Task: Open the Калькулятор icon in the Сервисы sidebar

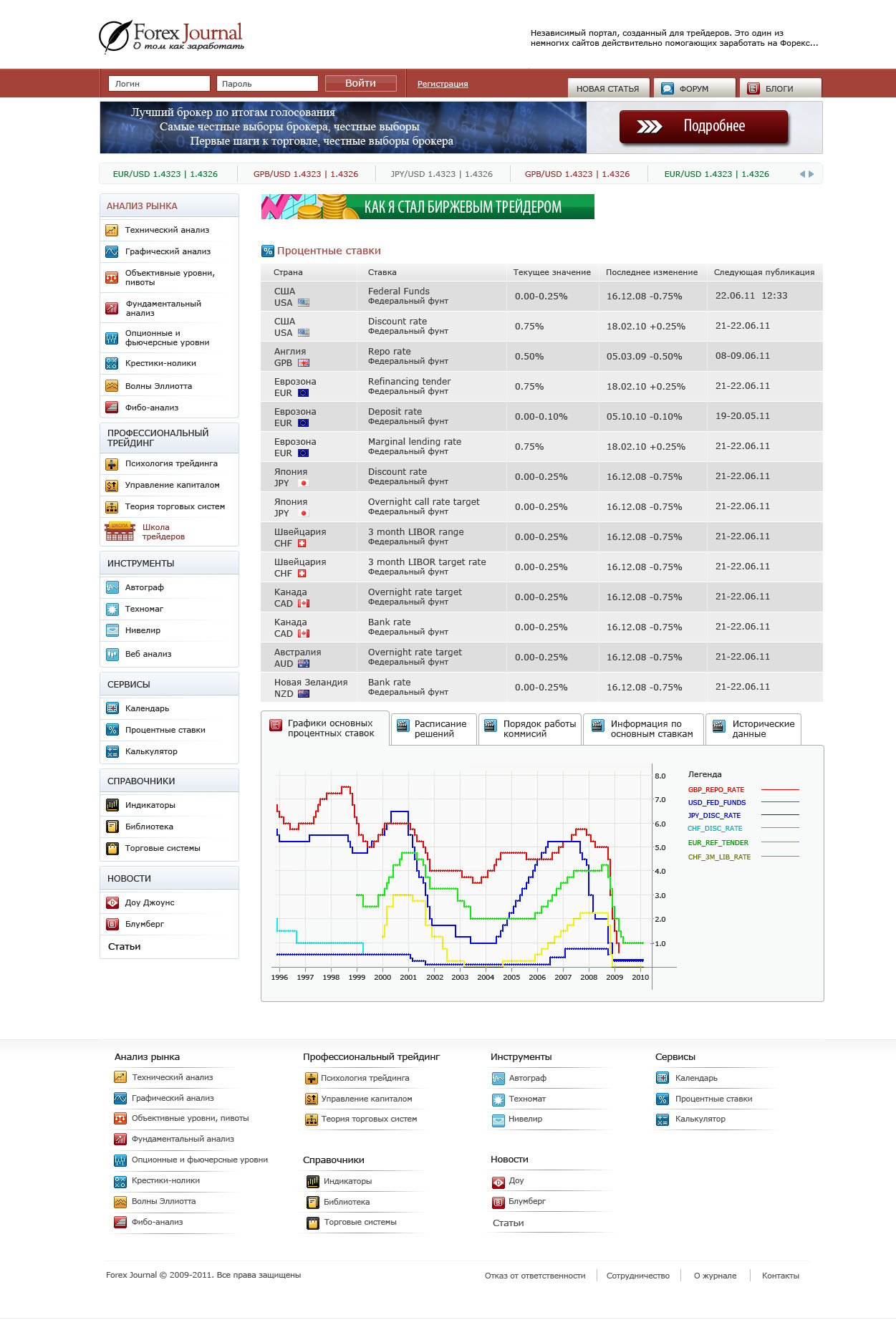Action: click(112, 751)
